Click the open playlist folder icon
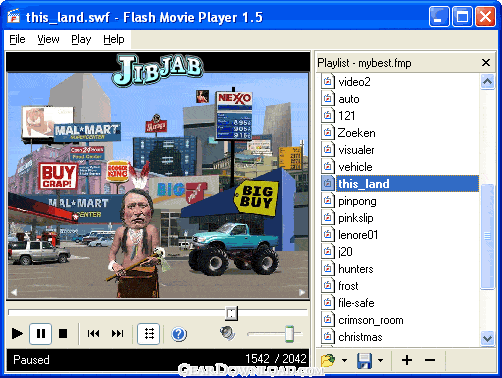The image size is (502, 378). pyautogui.click(x=328, y=360)
